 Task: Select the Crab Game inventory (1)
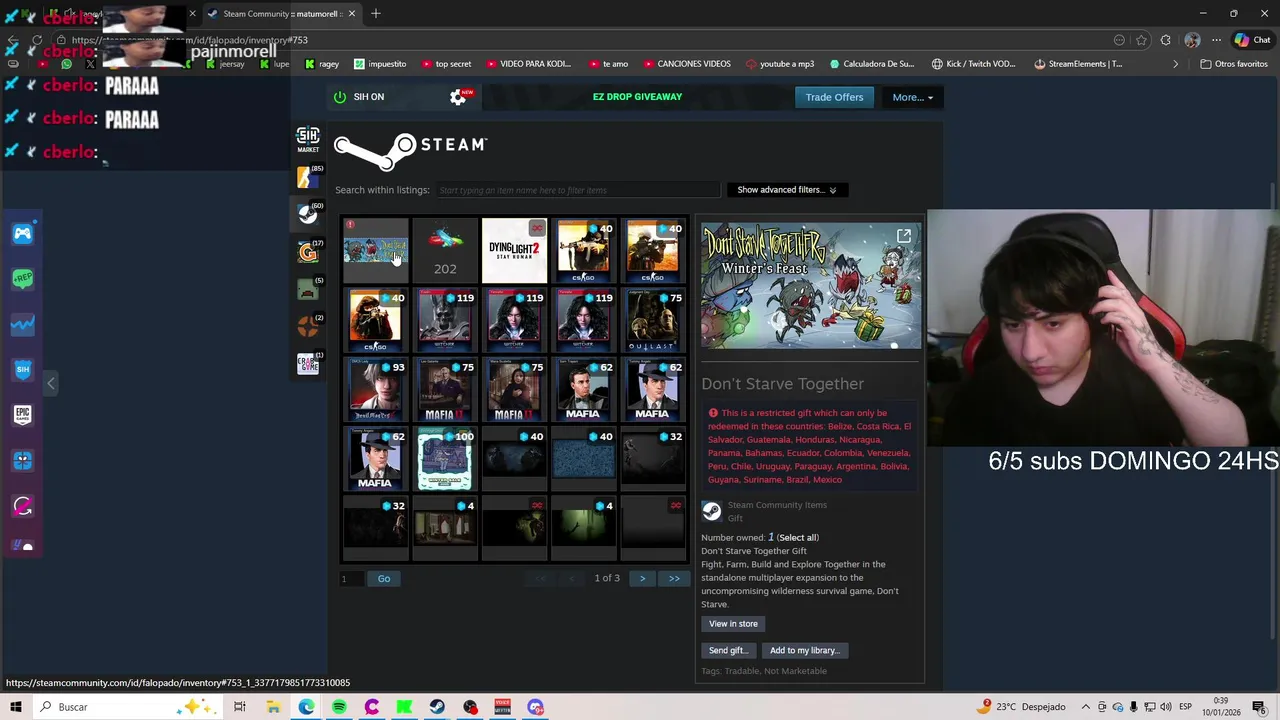308,364
